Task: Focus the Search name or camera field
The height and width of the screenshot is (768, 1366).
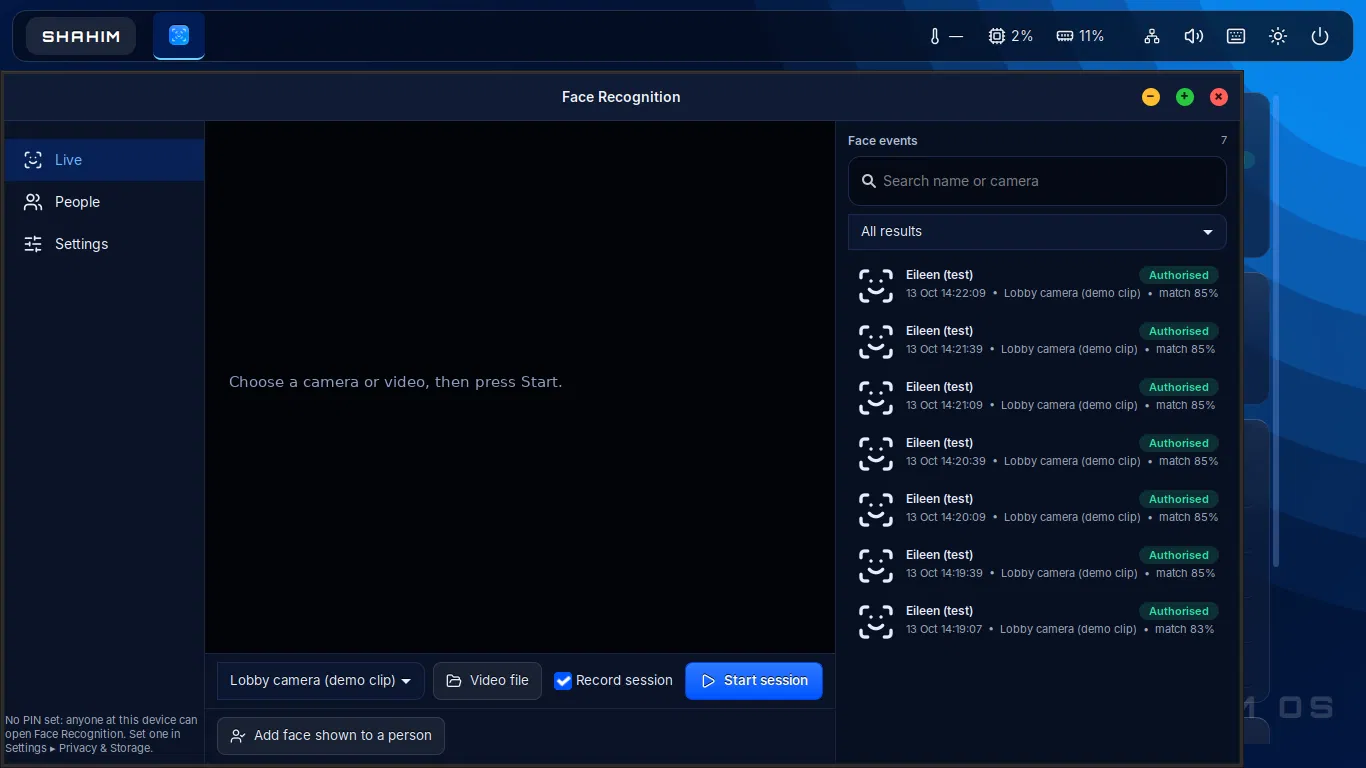Action: [x=1037, y=181]
